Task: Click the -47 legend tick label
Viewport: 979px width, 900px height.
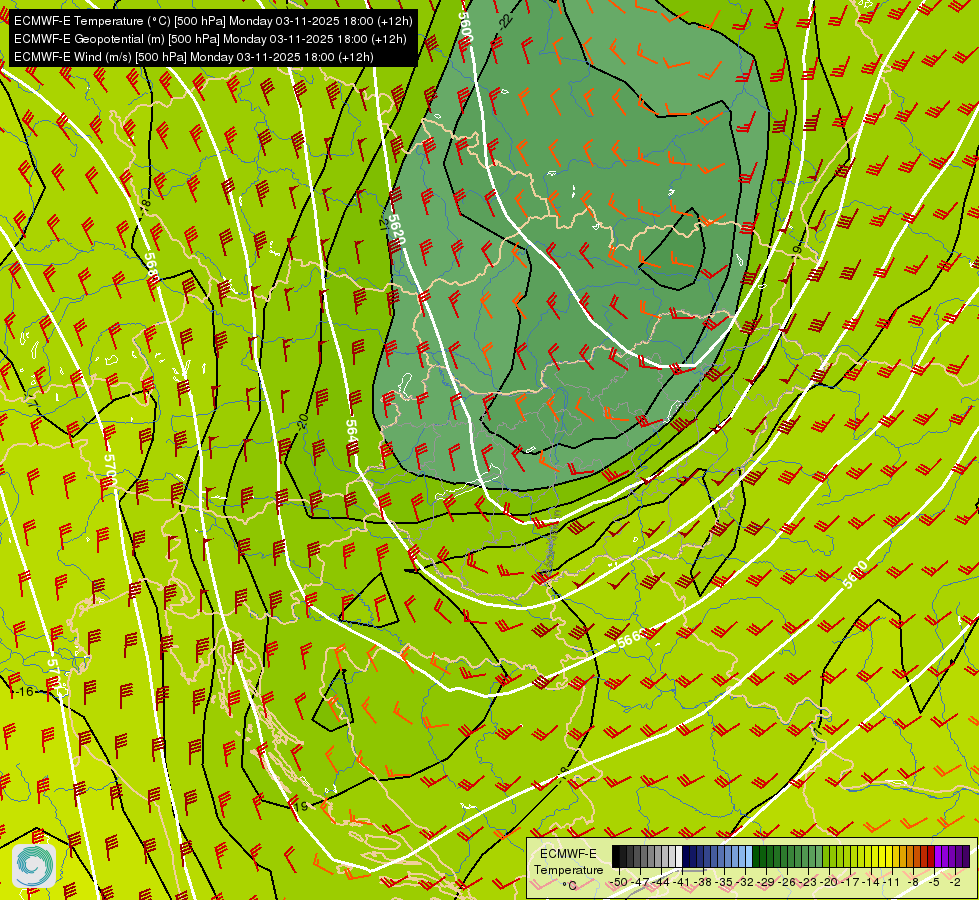Action: tap(640, 882)
